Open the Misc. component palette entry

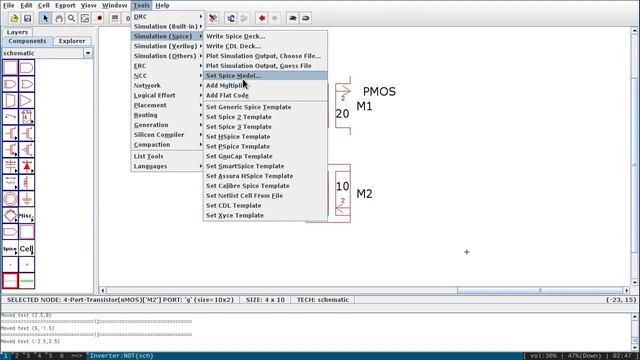click(x=27, y=216)
